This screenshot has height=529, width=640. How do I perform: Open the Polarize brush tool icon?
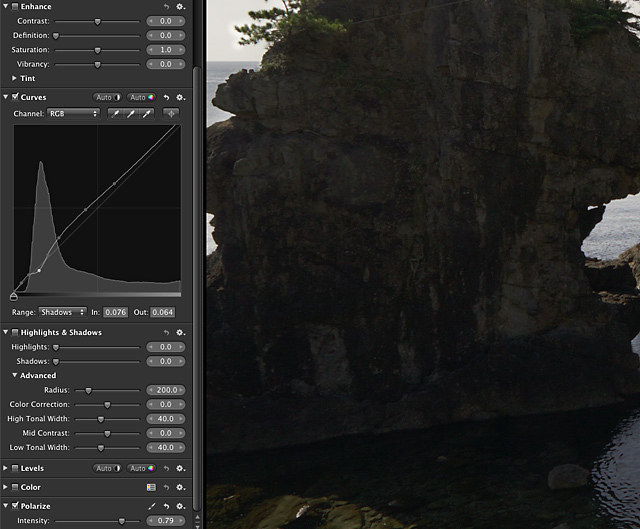point(150,506)
